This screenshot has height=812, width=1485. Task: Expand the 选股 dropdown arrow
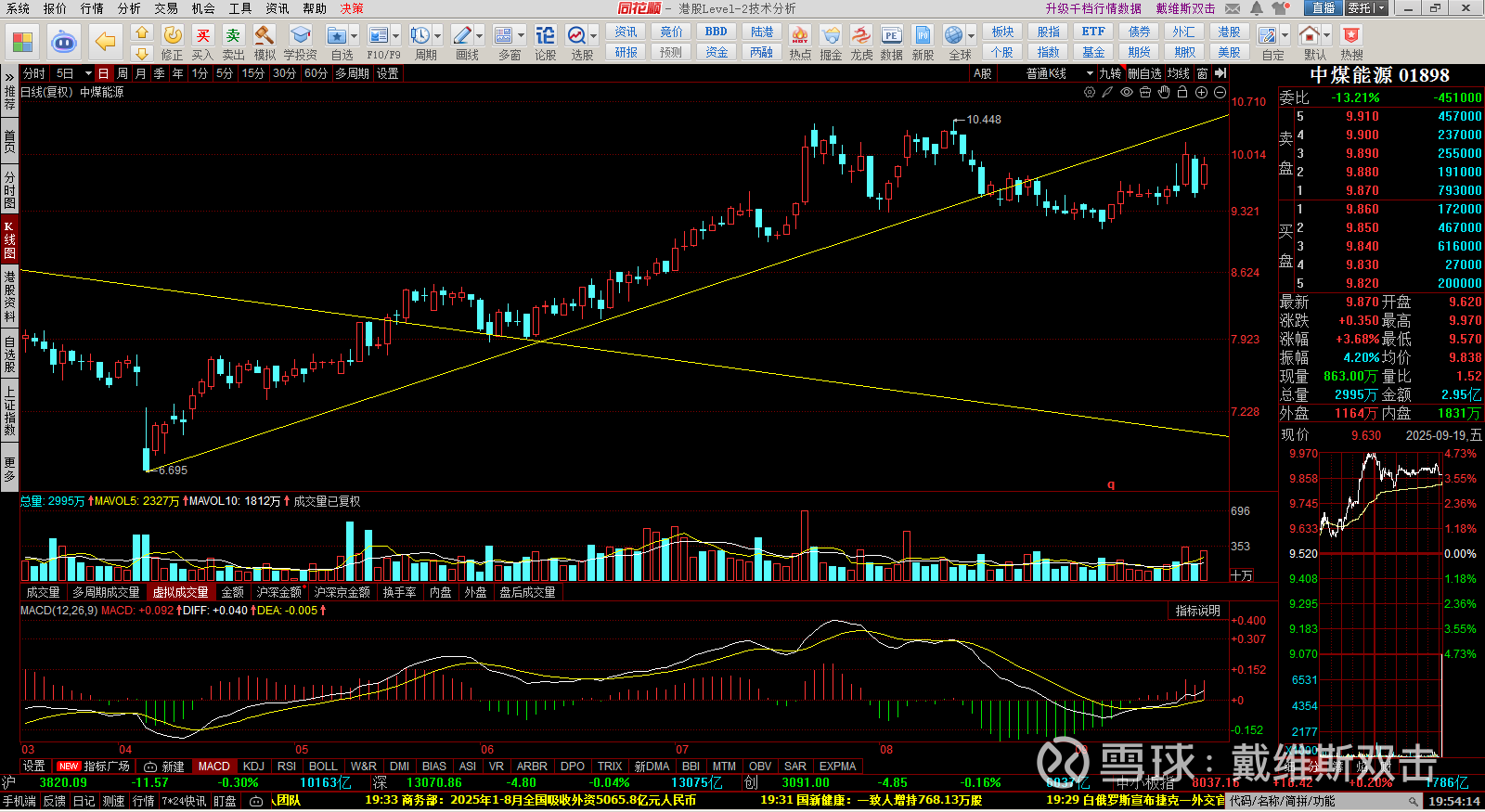[x=593, y=36]
